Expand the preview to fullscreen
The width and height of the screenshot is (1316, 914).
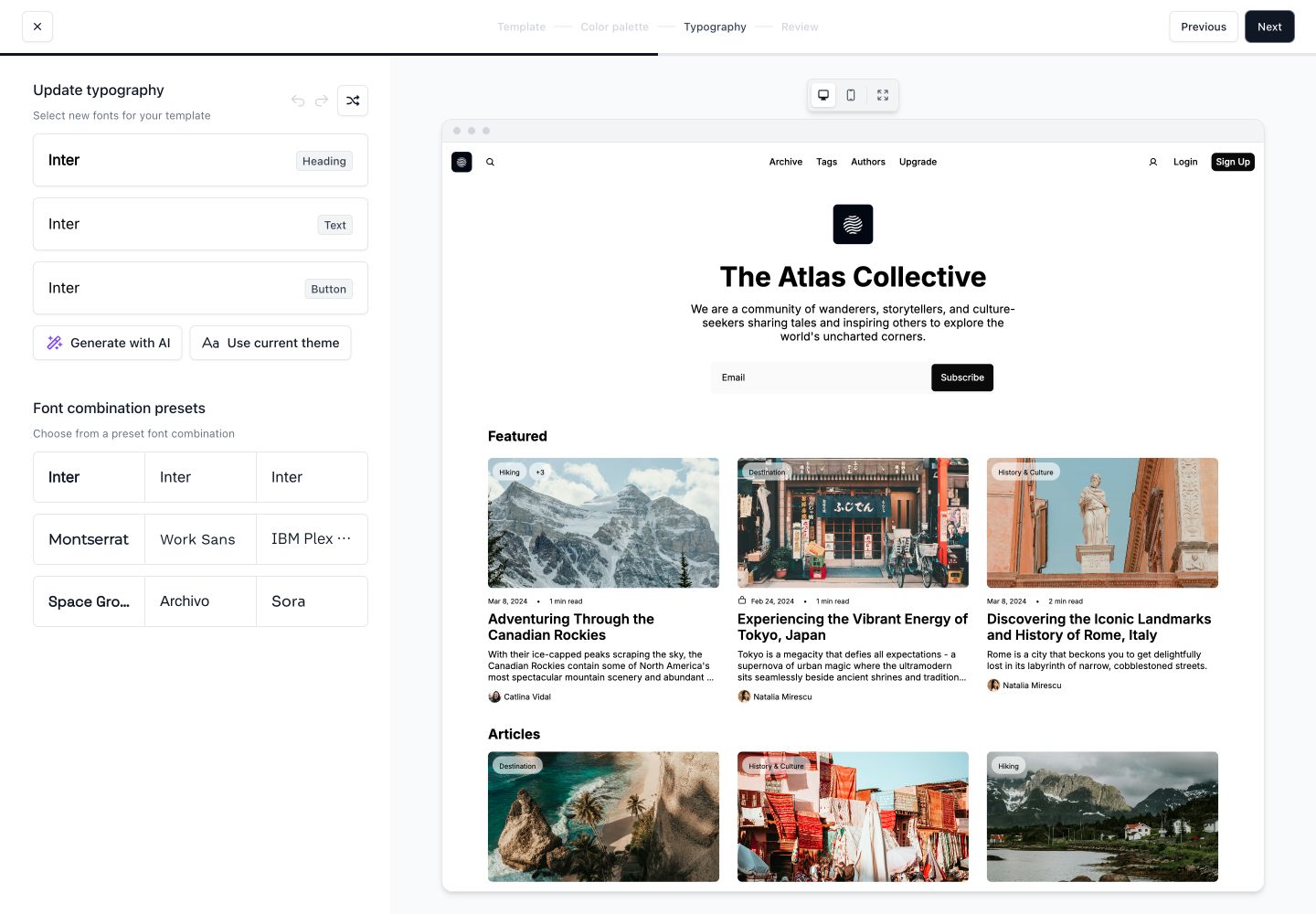[883, 95]
